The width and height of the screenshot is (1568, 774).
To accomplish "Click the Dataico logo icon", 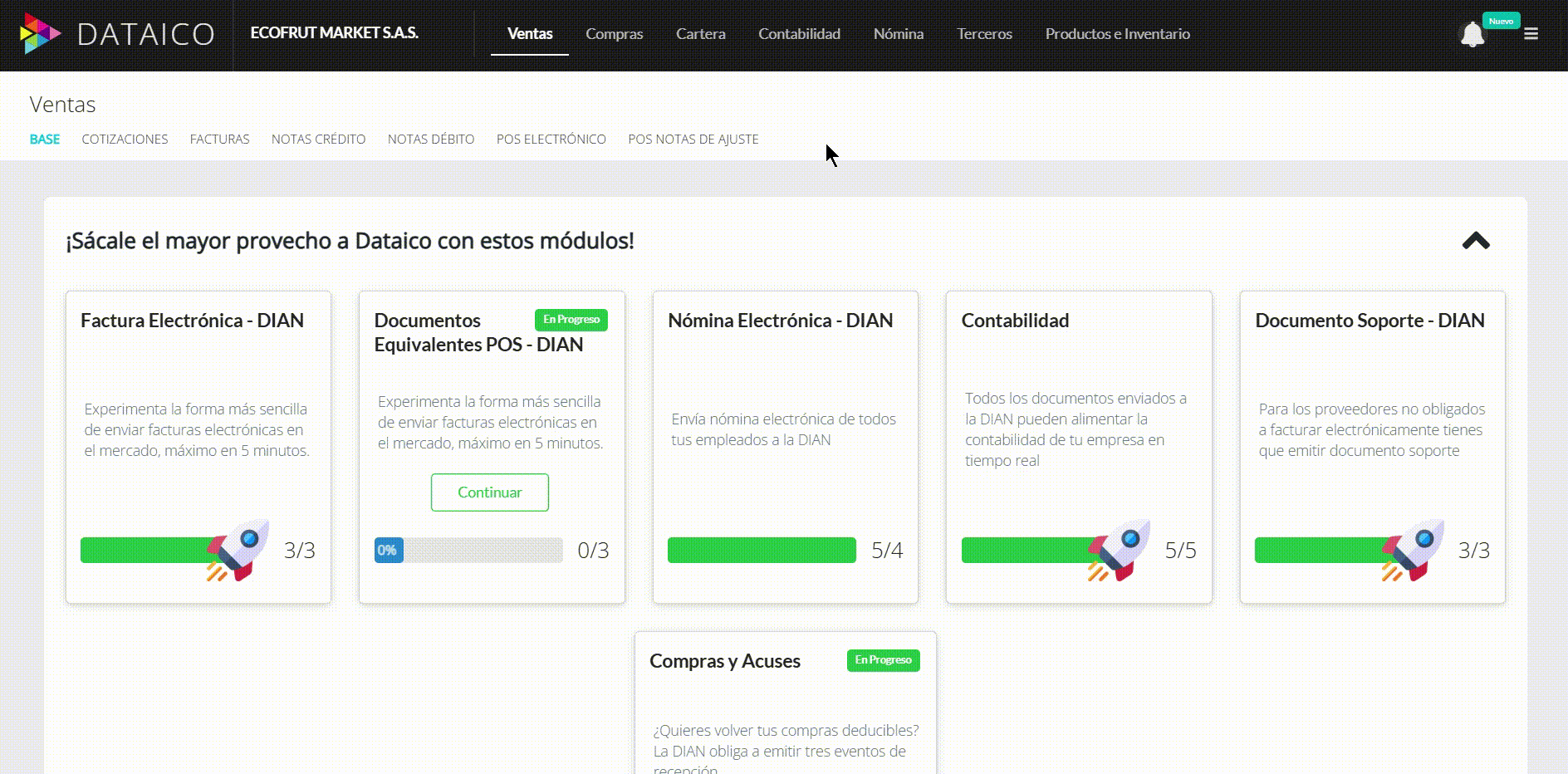I will pyautogui.click(x=40, y=34).
